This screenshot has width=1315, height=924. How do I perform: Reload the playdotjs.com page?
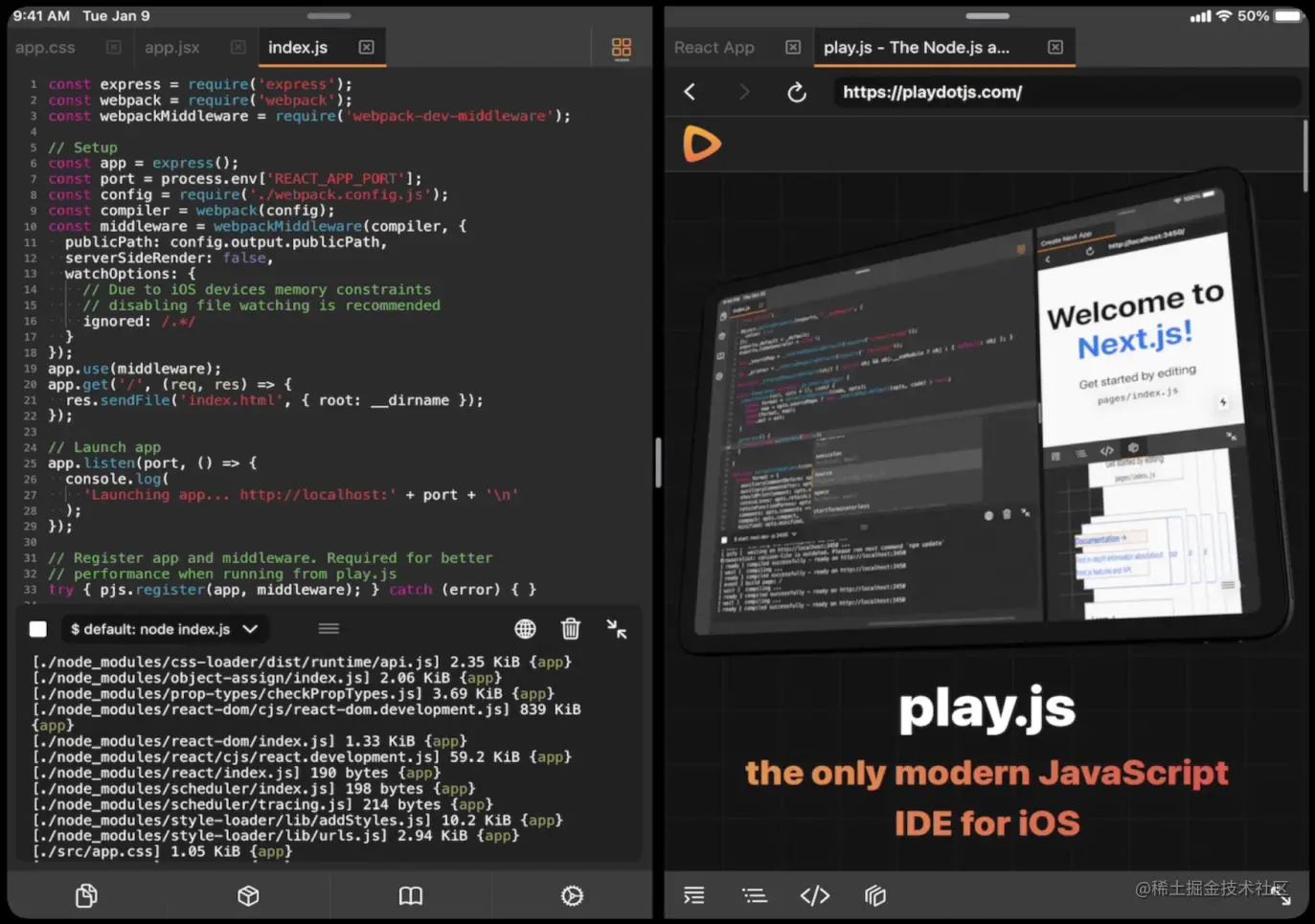(x=797, y=92)
